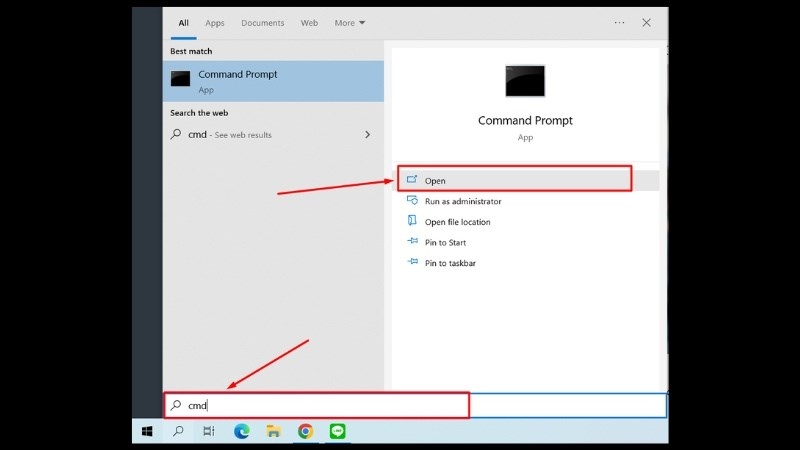
Task: Click Open to launch Command Prompt
Action: pyautogui.click(x=436, y=181)
